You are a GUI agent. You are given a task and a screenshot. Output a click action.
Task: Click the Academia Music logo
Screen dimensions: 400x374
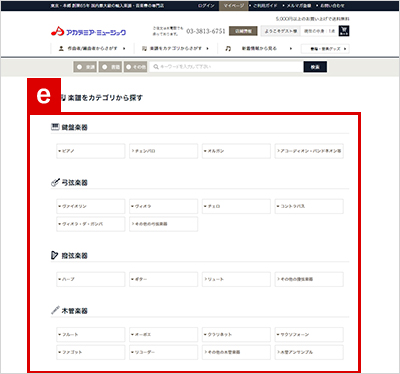[x=89, y=32]
